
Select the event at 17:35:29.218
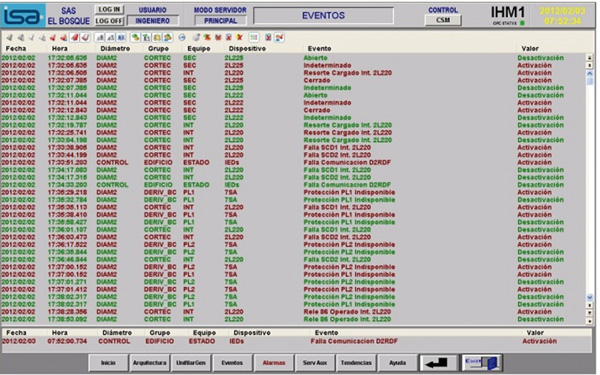[292, 192]
